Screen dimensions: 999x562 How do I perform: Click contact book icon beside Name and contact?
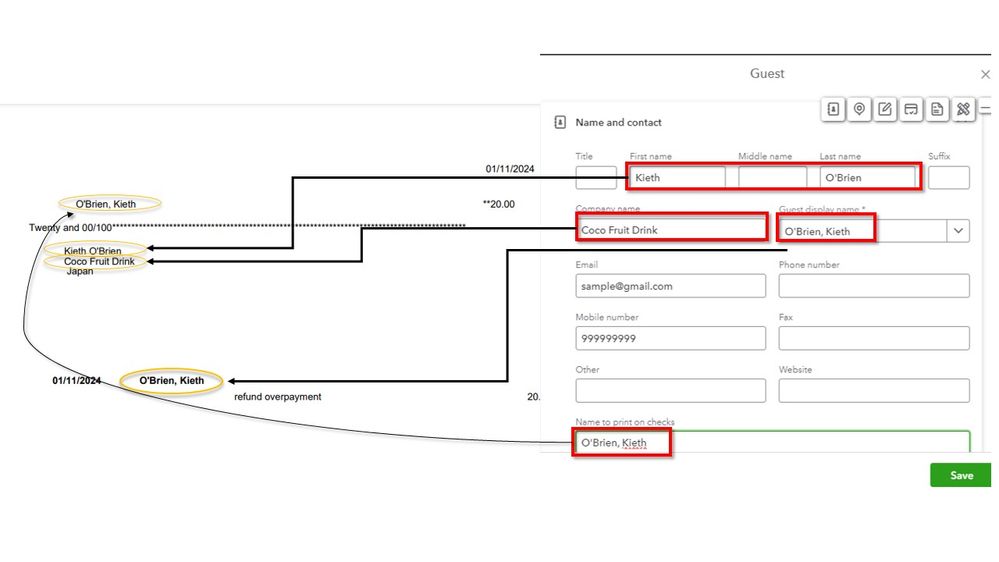pyautogui.click(x=560, y=122)
